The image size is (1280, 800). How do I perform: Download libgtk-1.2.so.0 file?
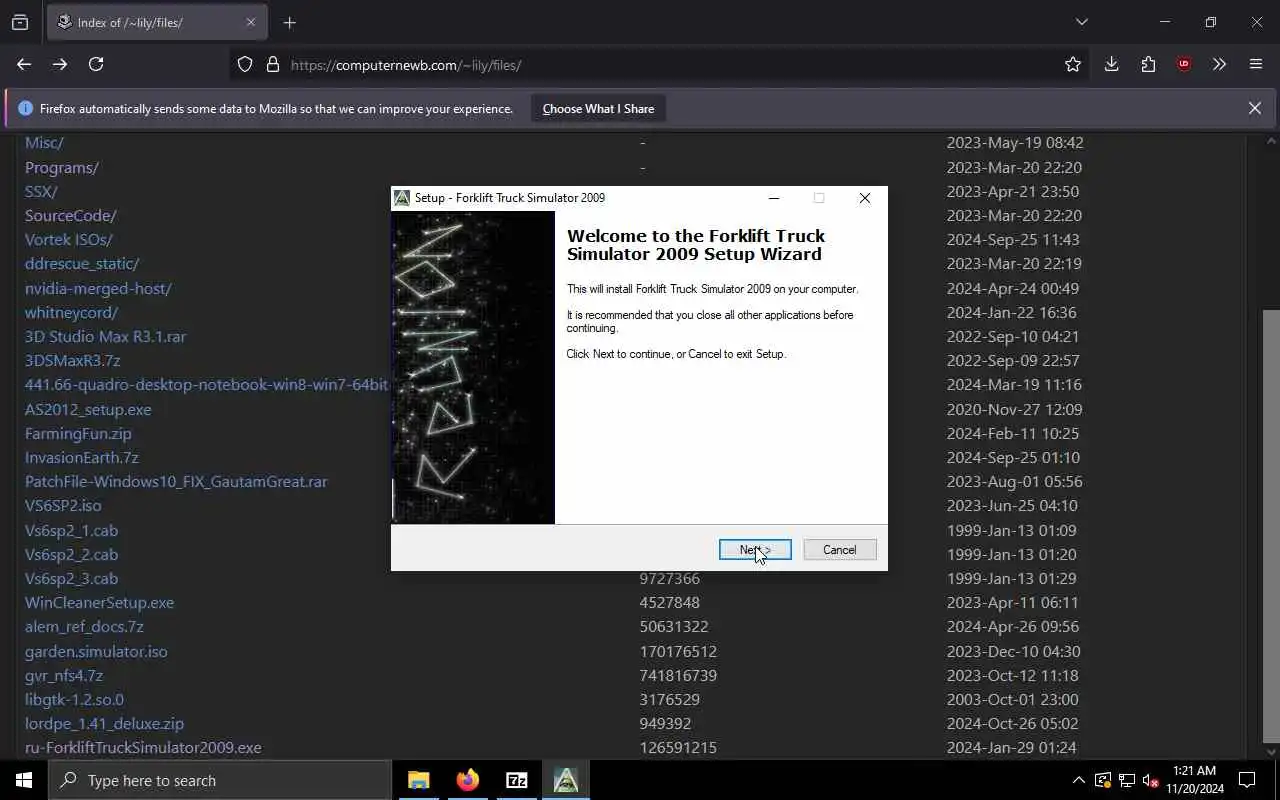74,700
